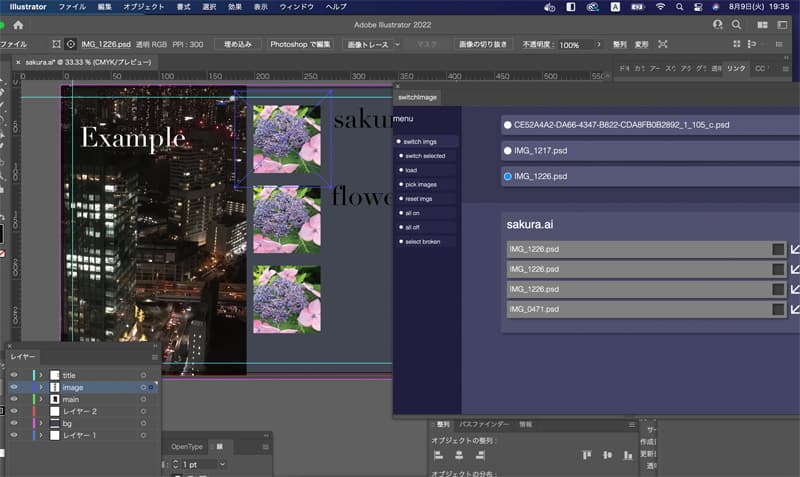Align objects to horizontal right
The image size is (800, 477).
pos(480,455)
